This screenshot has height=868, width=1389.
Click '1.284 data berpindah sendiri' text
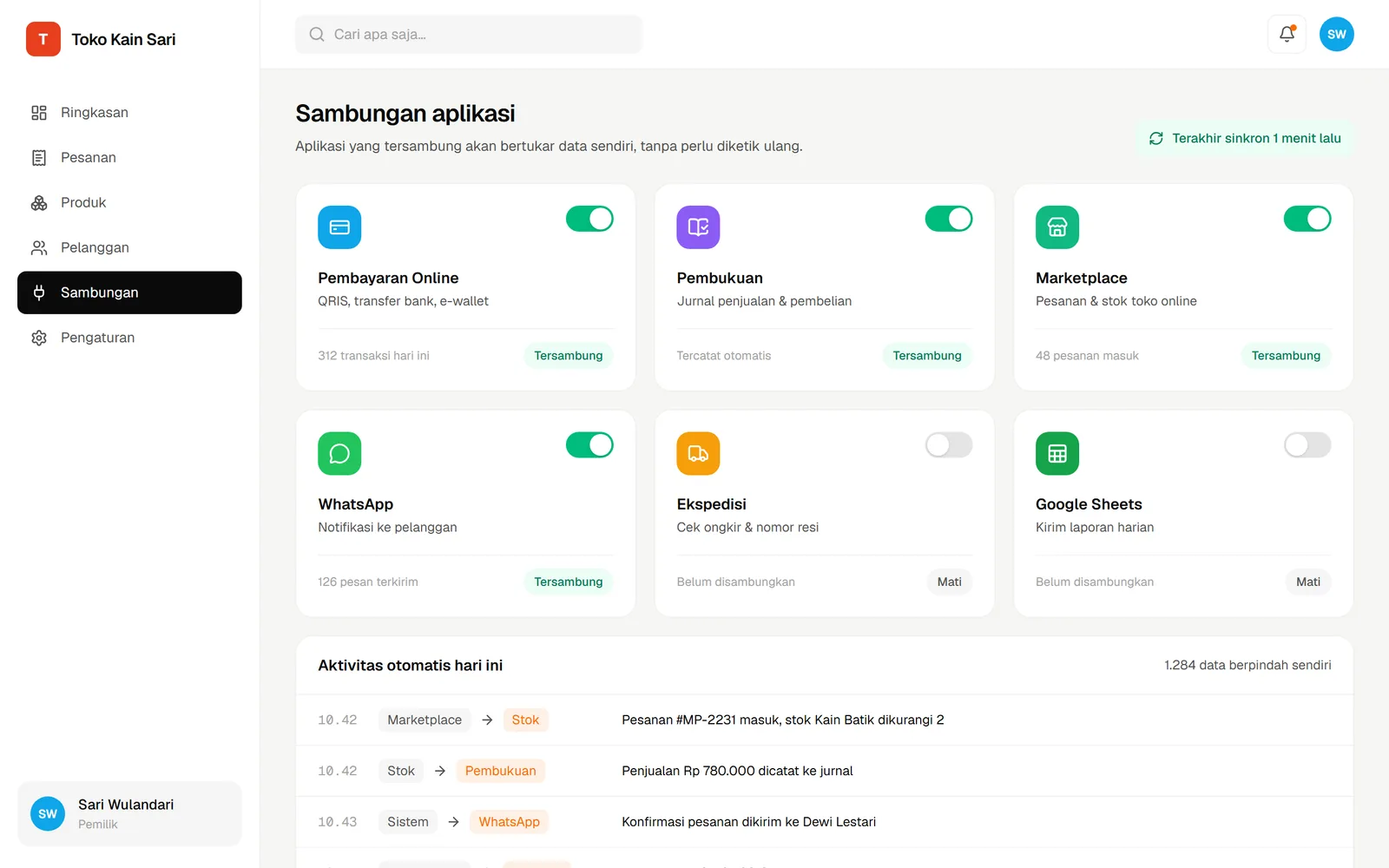[x=1247, y=665]
